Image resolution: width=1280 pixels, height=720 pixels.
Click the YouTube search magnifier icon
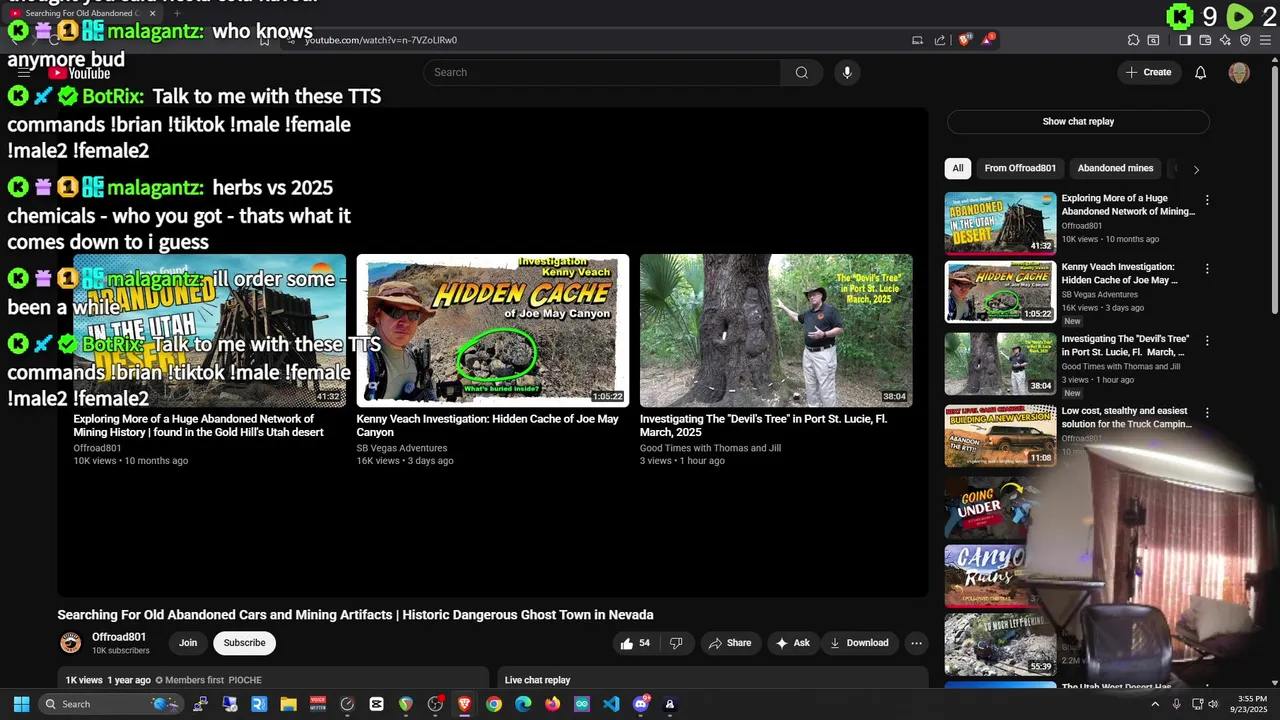[x=801, y=72]
